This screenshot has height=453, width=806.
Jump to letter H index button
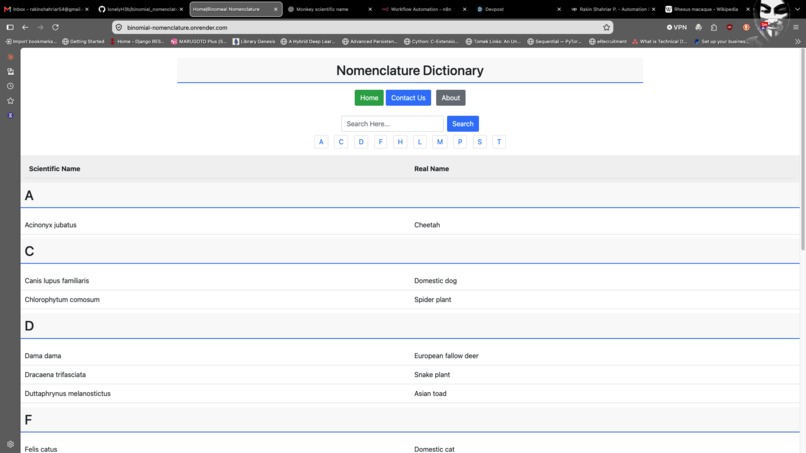tap(400, 142)
